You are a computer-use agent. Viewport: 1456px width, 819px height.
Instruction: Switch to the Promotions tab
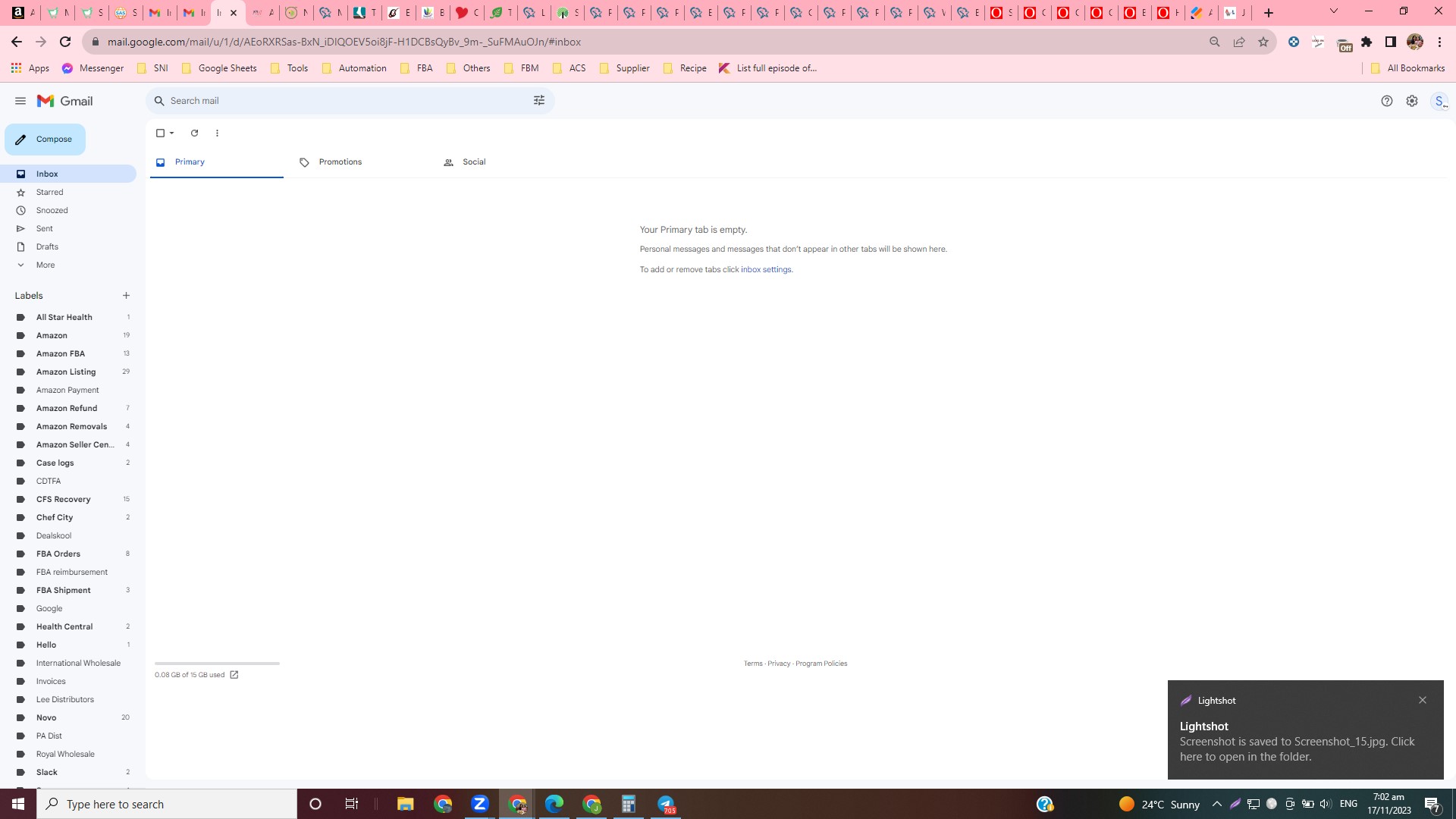coord(361,162)
